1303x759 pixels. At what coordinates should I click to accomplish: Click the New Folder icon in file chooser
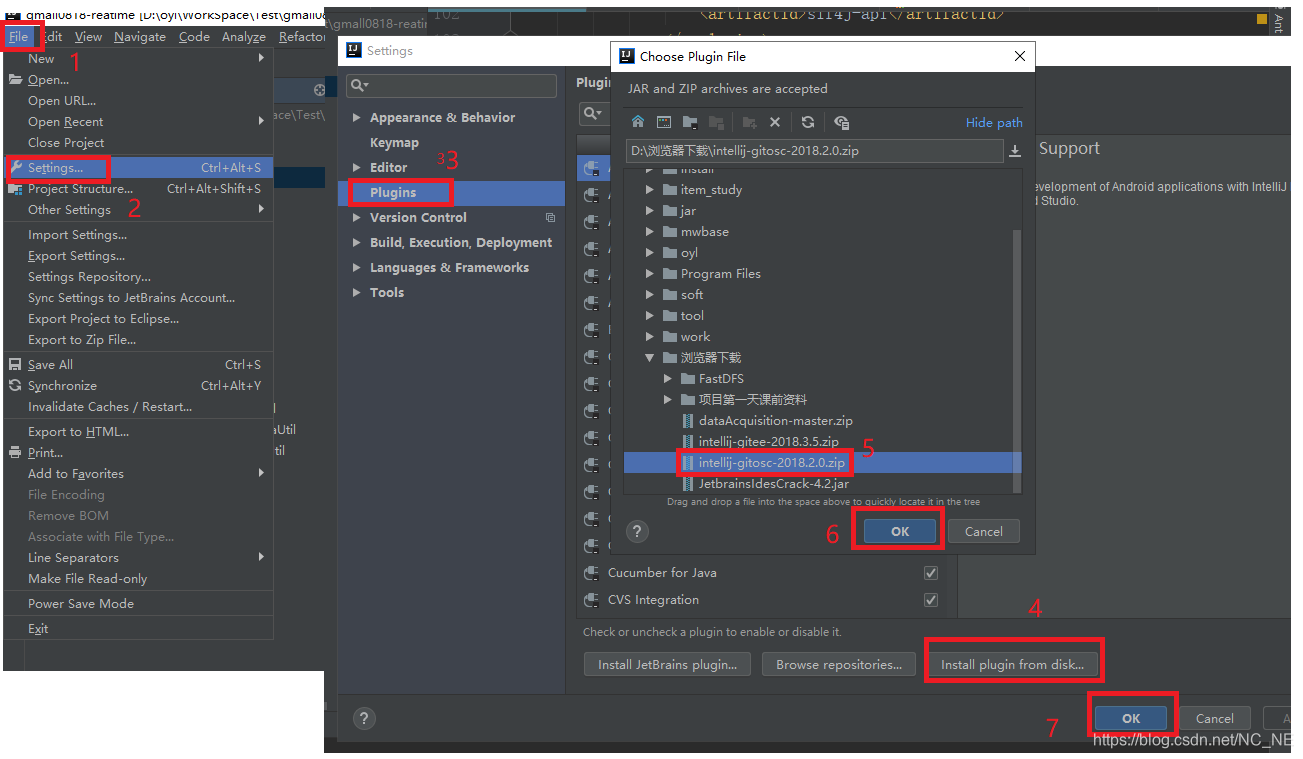pos(749,122)
